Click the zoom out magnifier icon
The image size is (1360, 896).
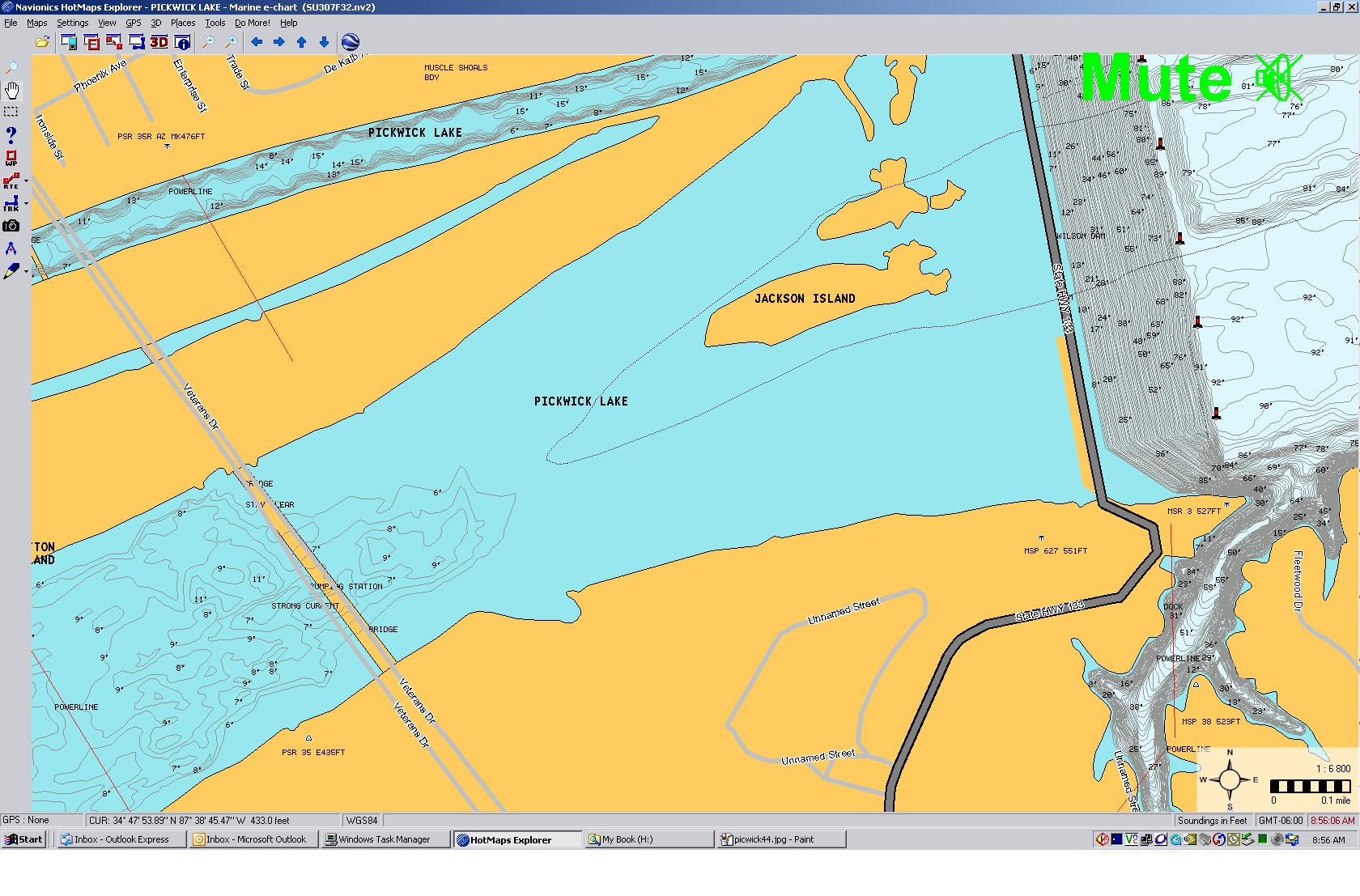point(208,42)
